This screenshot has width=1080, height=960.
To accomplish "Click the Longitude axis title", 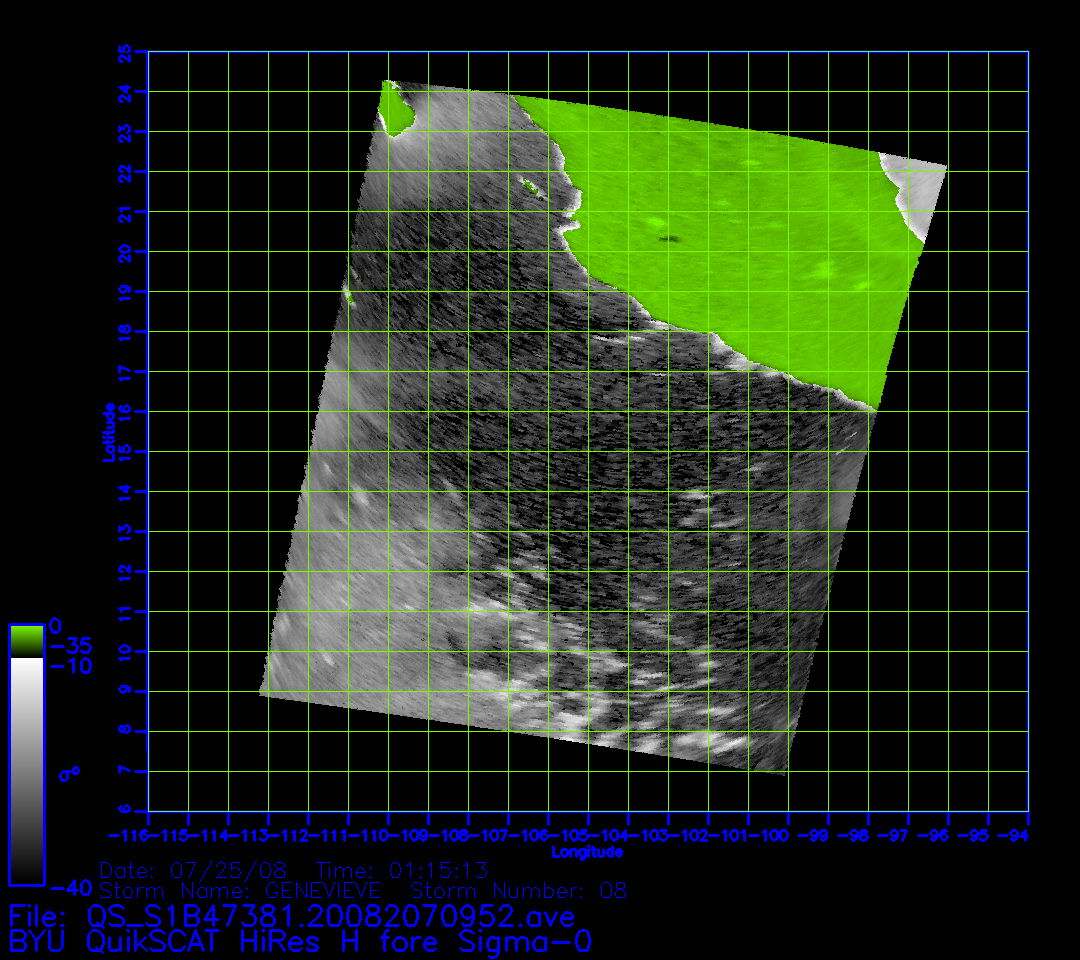I will (x=587, y=852).
